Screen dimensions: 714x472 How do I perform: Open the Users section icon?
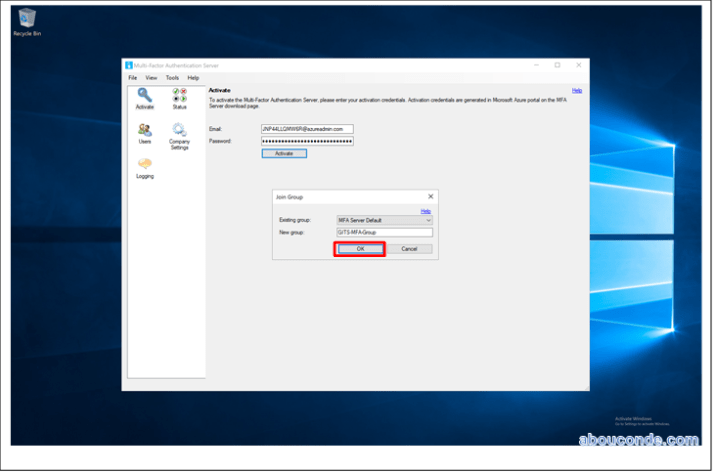(145, 132)
